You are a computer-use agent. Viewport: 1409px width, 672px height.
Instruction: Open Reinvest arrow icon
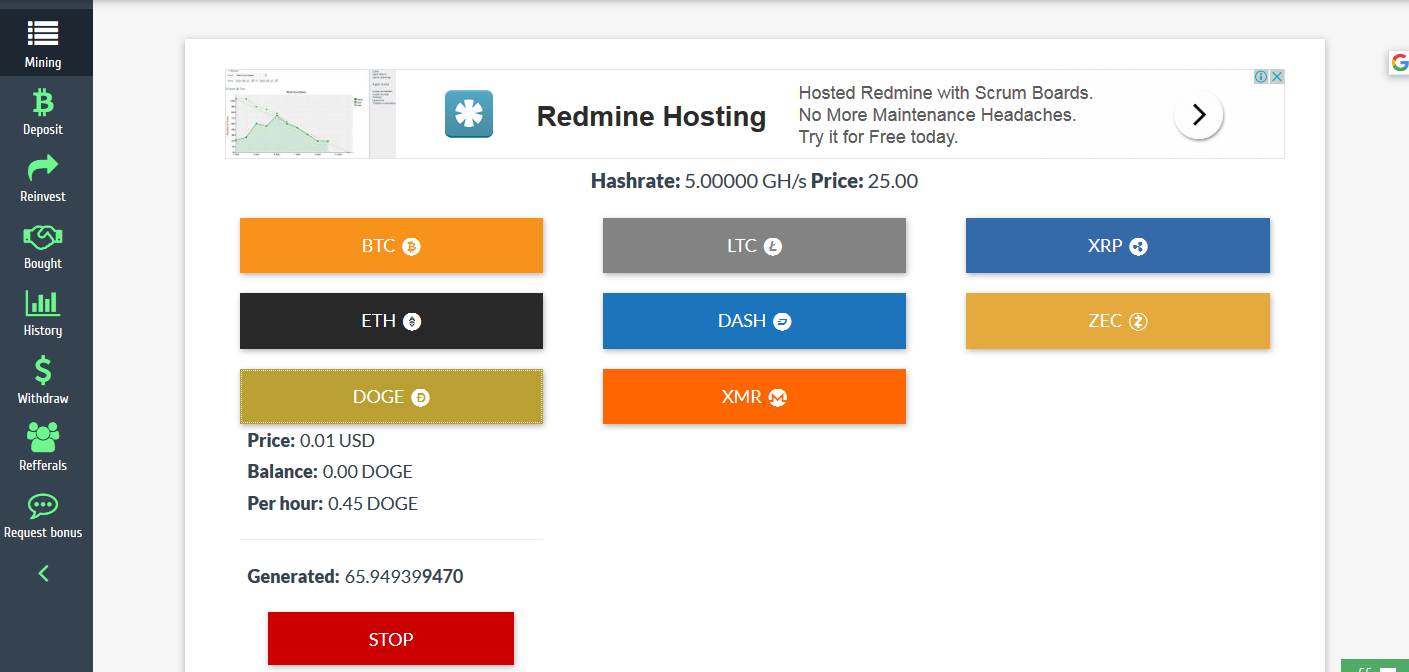click(x=43, y=168)
